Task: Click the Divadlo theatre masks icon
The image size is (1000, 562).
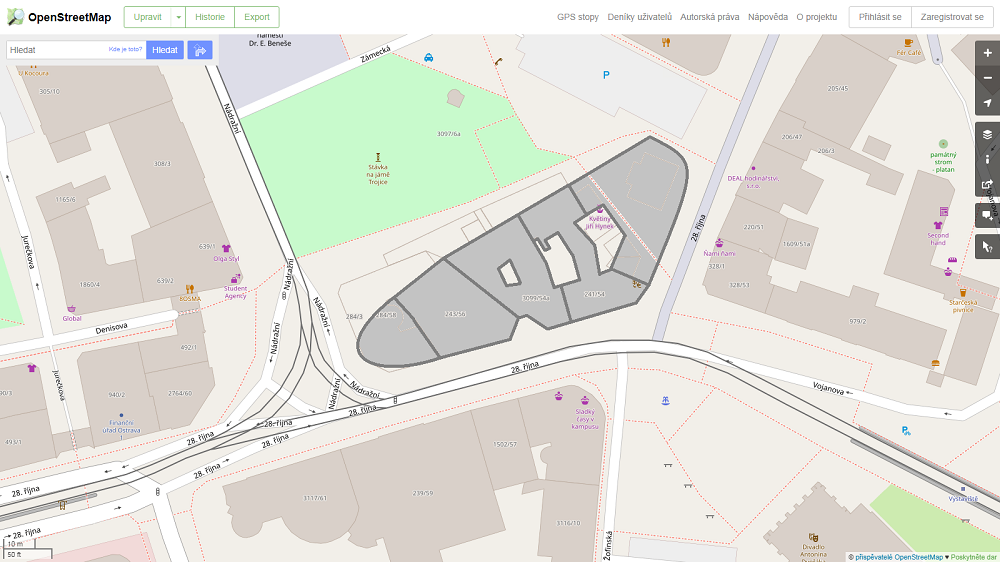Action: (812, 538)
